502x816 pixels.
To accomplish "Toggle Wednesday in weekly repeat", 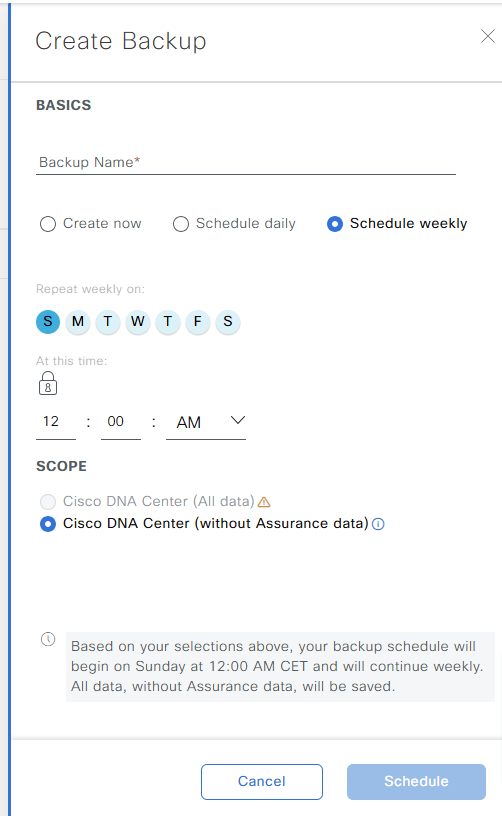I will [138, 322].
